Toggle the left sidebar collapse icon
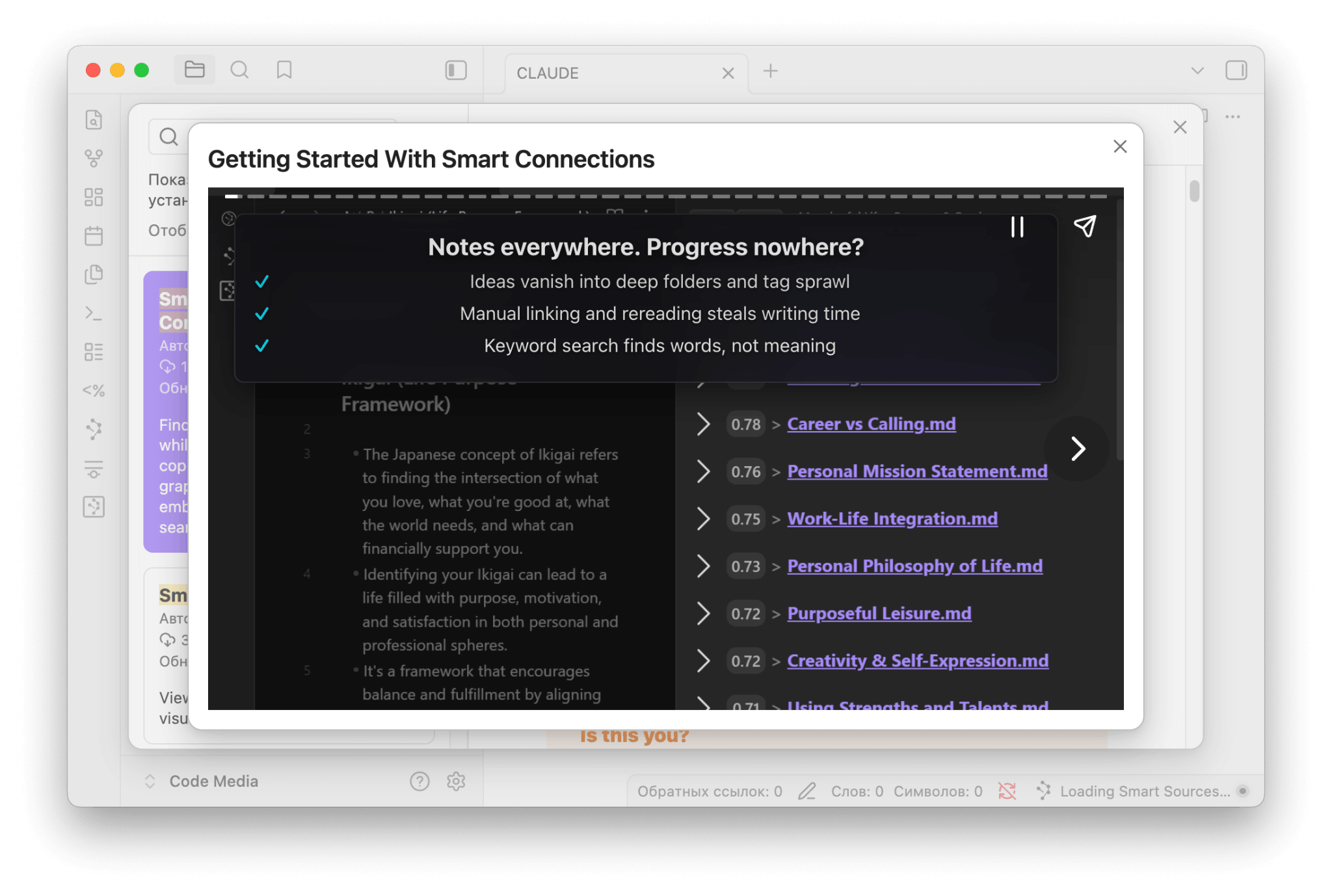The width and height of the screenshot is (1332, 896). pyautogui.click(x=456, y=70)
